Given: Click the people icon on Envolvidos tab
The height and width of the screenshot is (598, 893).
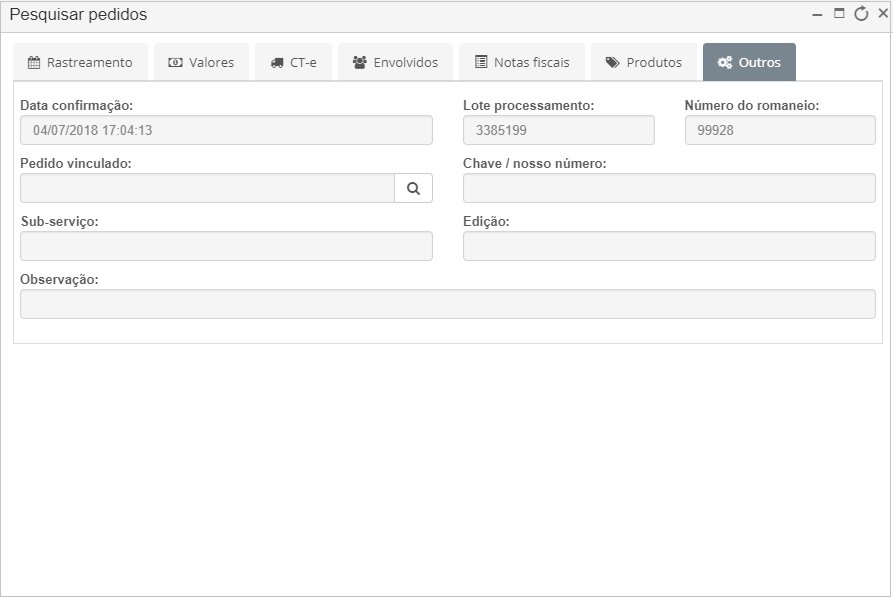Looking at the screenshot, I should 360,63.
